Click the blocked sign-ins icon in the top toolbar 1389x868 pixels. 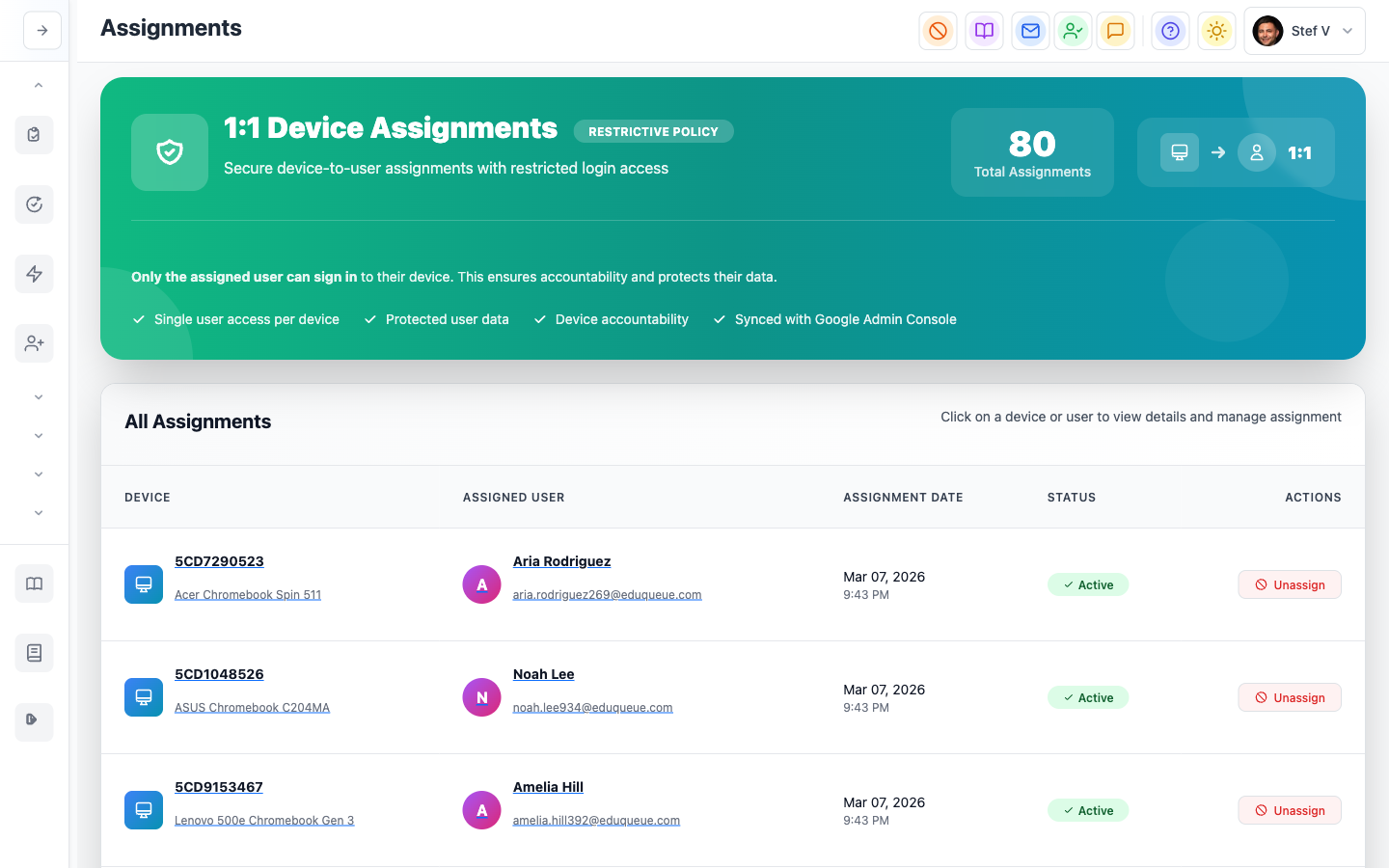[938, 30]
